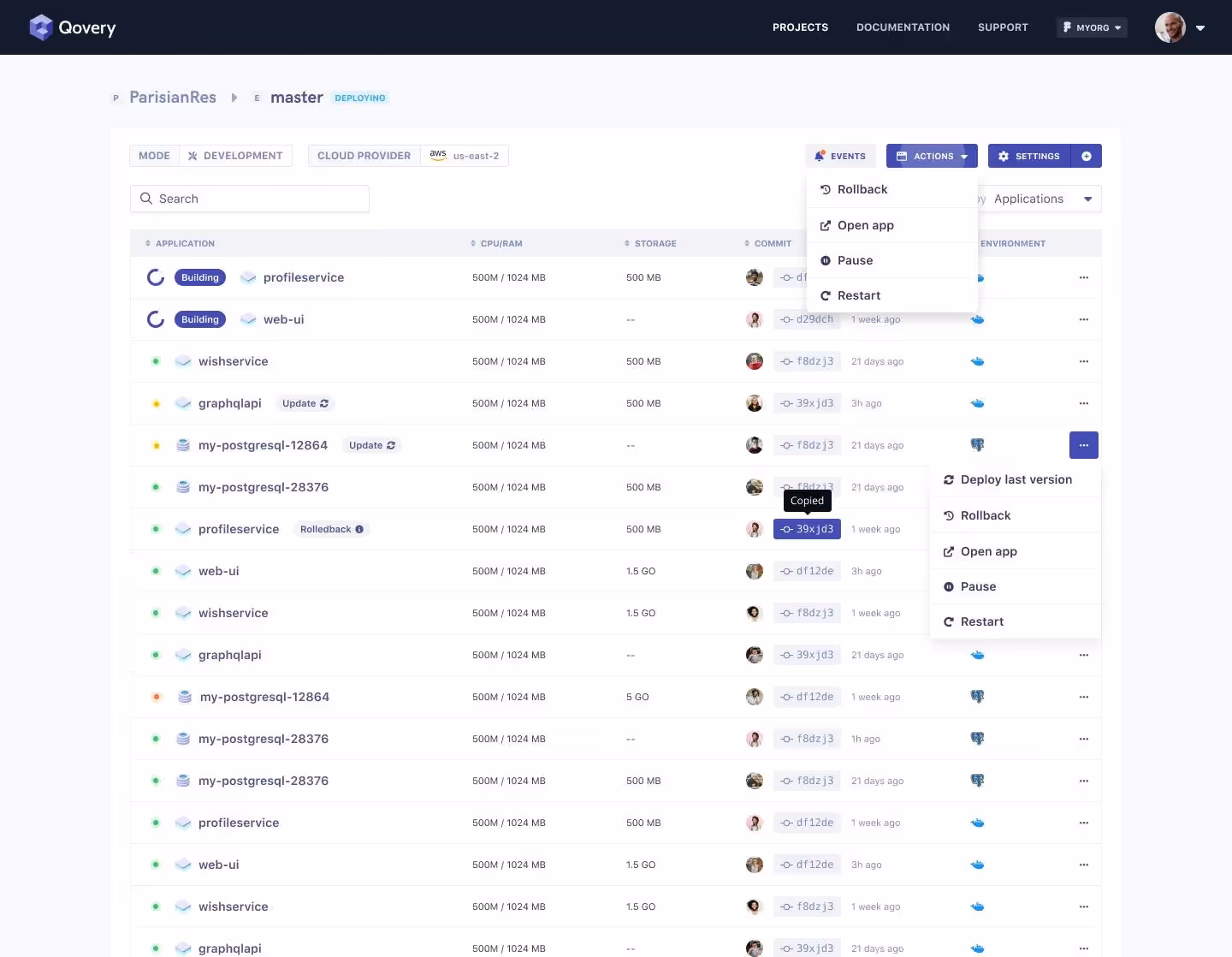This screenshot has height=957, width=1232.
Task: Select Pause in the ACTIONS dropdown menu
Action: click(892, 260)
